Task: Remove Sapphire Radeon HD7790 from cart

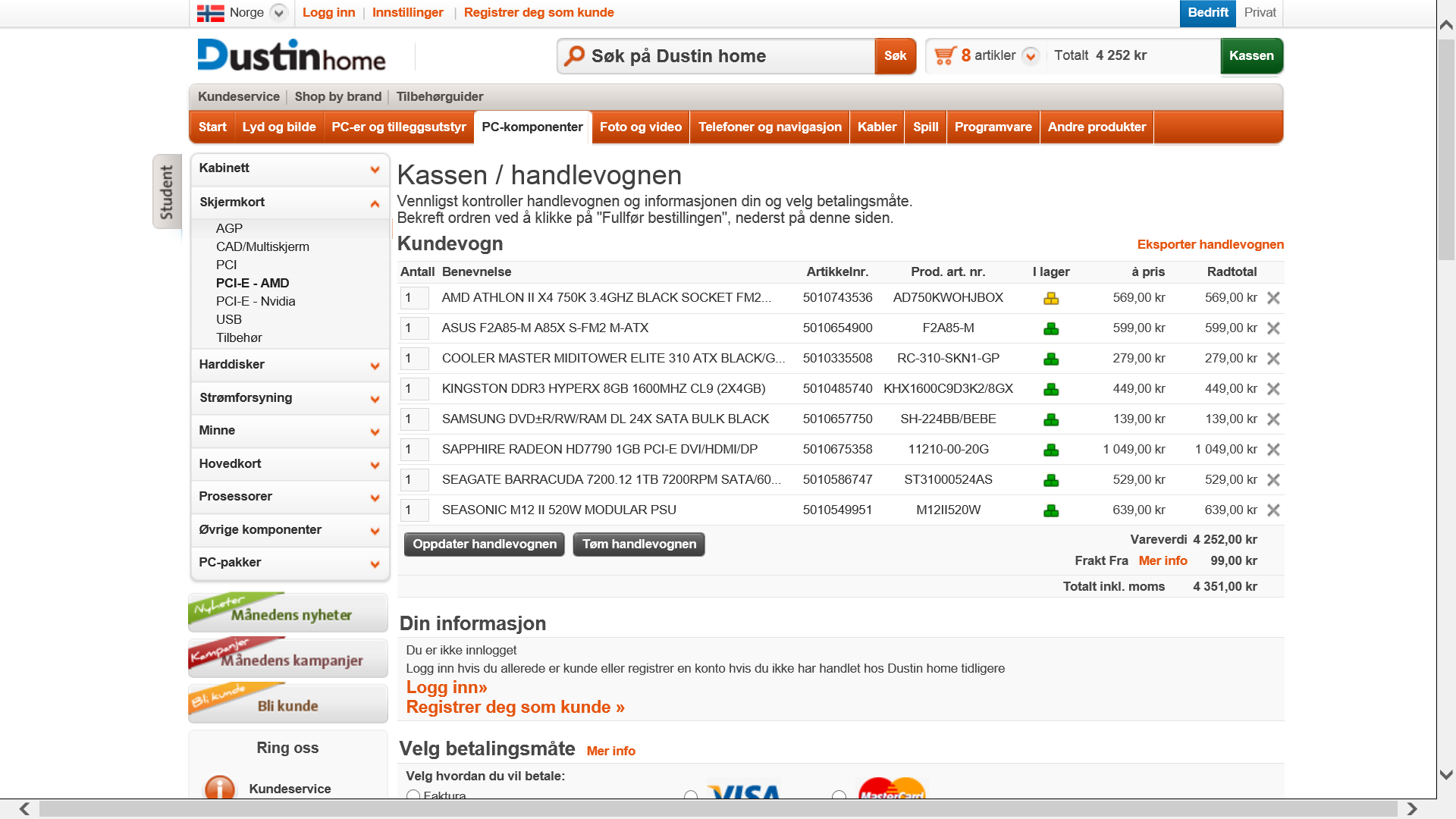Action: pyautogui.click(x=1274, y=450)
